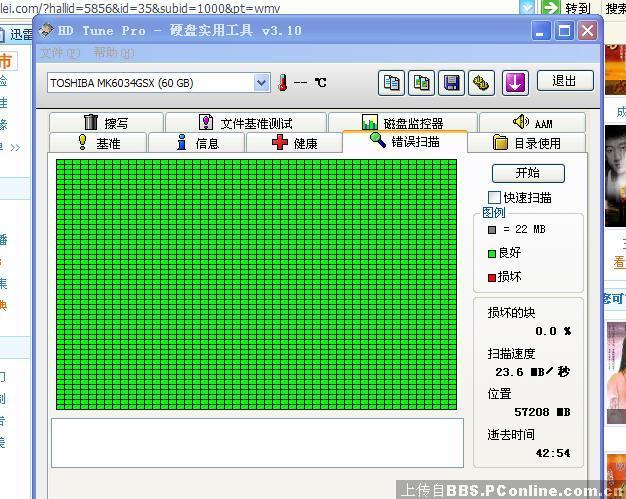Switch to the 文件基准测试 tab
The width and height of the screenshot is (626, 499).
(x=246, y=123)
